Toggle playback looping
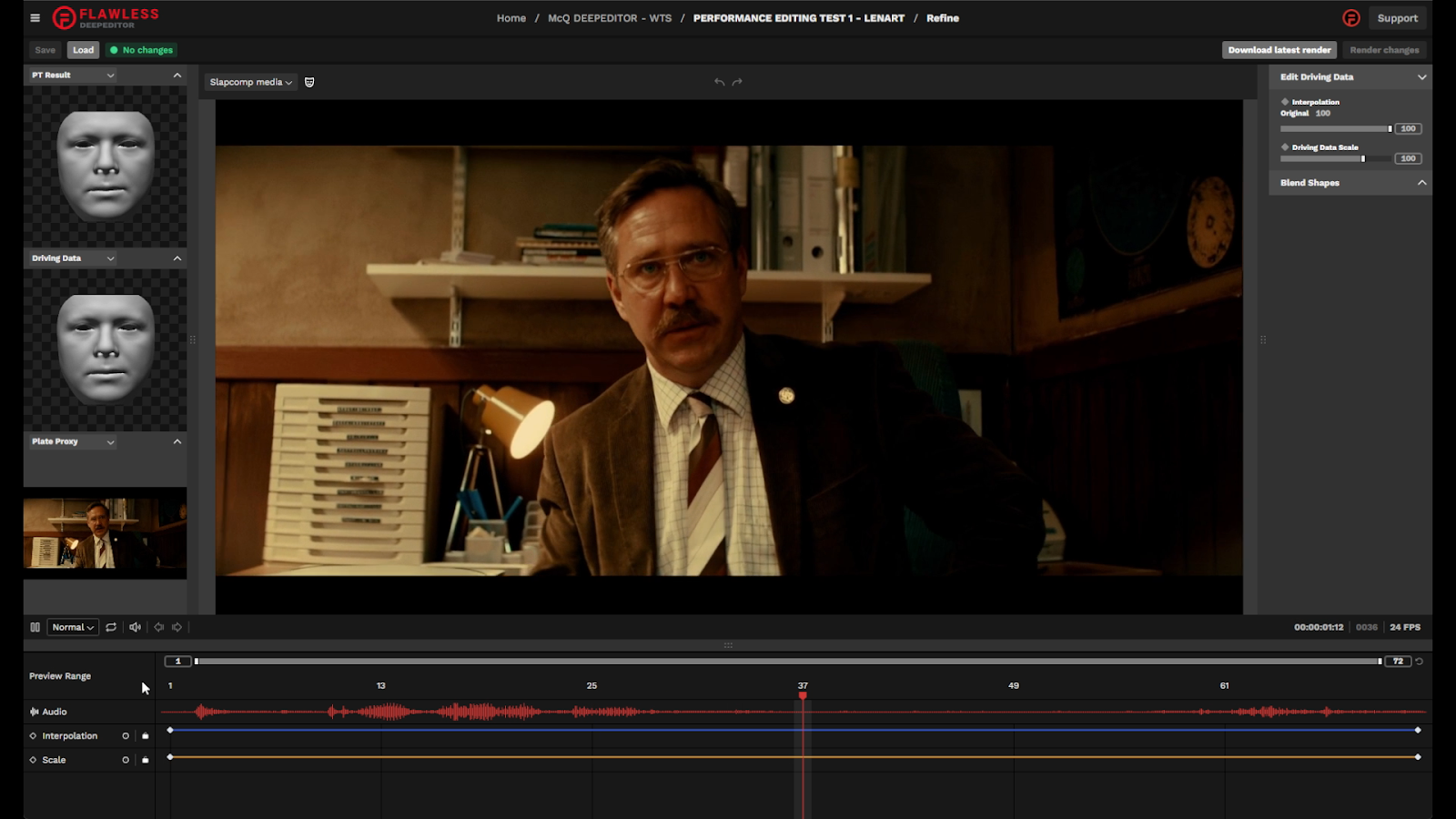Image resolution: width=1456 pixels, height=819 pixels. (111, 627)
